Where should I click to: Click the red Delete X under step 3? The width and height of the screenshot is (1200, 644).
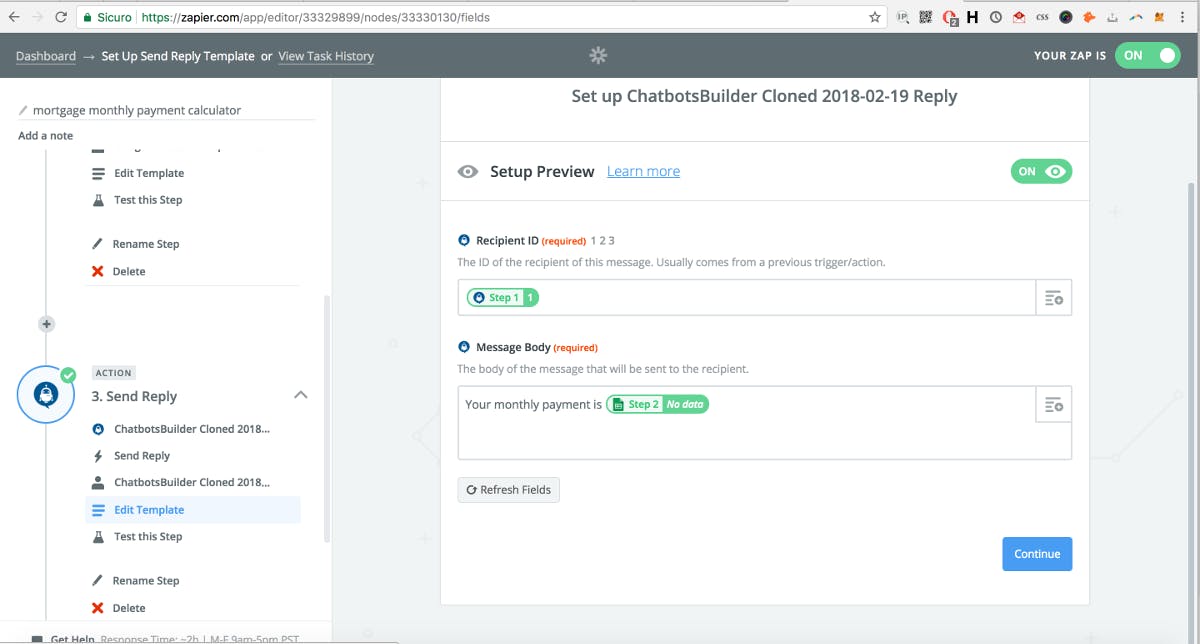coord(98,608)
